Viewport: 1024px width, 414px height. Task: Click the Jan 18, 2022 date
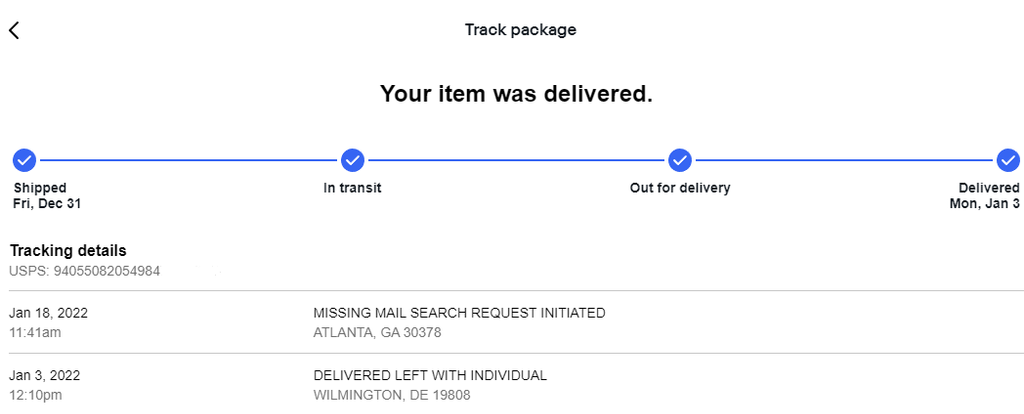pyautogui.click(x=48, y=313)
